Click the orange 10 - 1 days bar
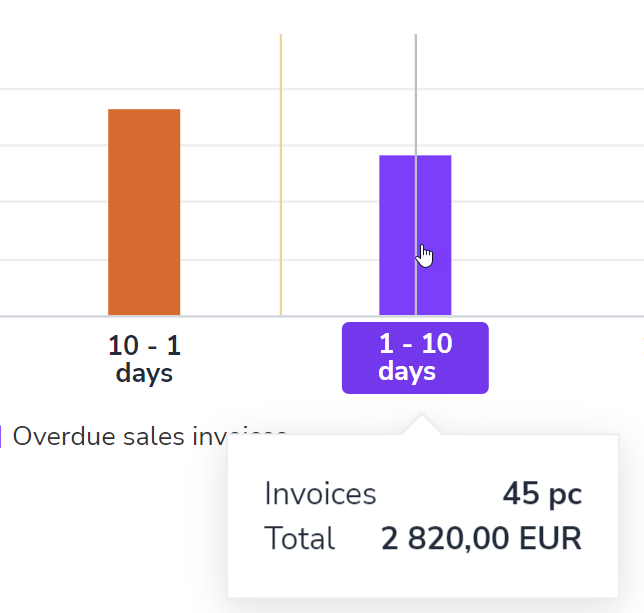 coord(144,212)
